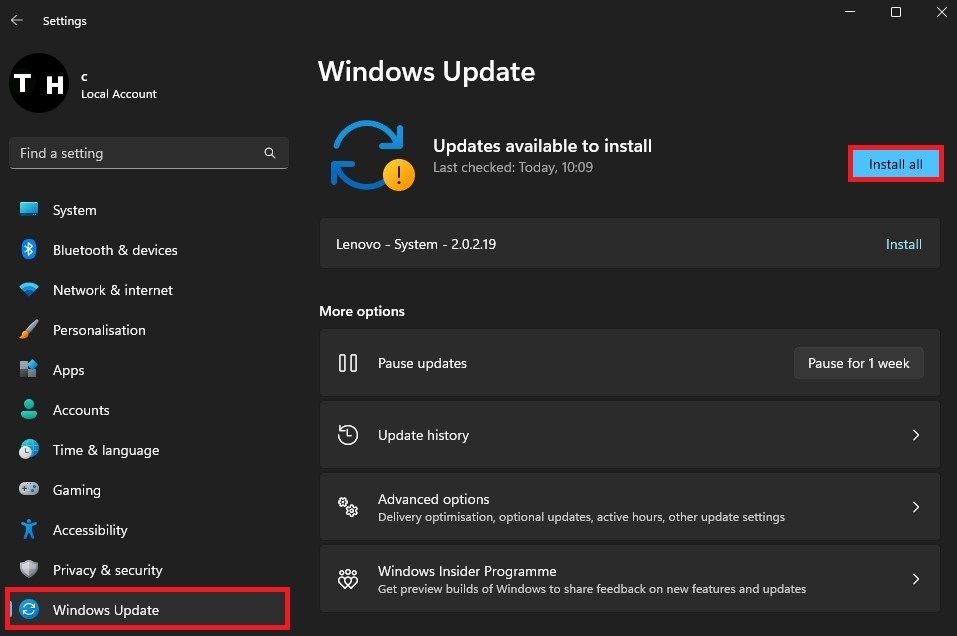Viewport: 957px width, 636px height.
Task: Open Time & language settings section
Action: point(105,450)
